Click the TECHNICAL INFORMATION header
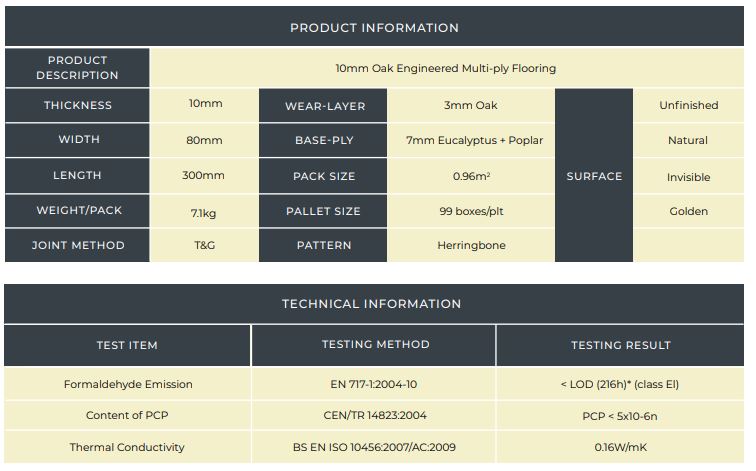This screenshot has width=756, height=471. tap(371, 304)
